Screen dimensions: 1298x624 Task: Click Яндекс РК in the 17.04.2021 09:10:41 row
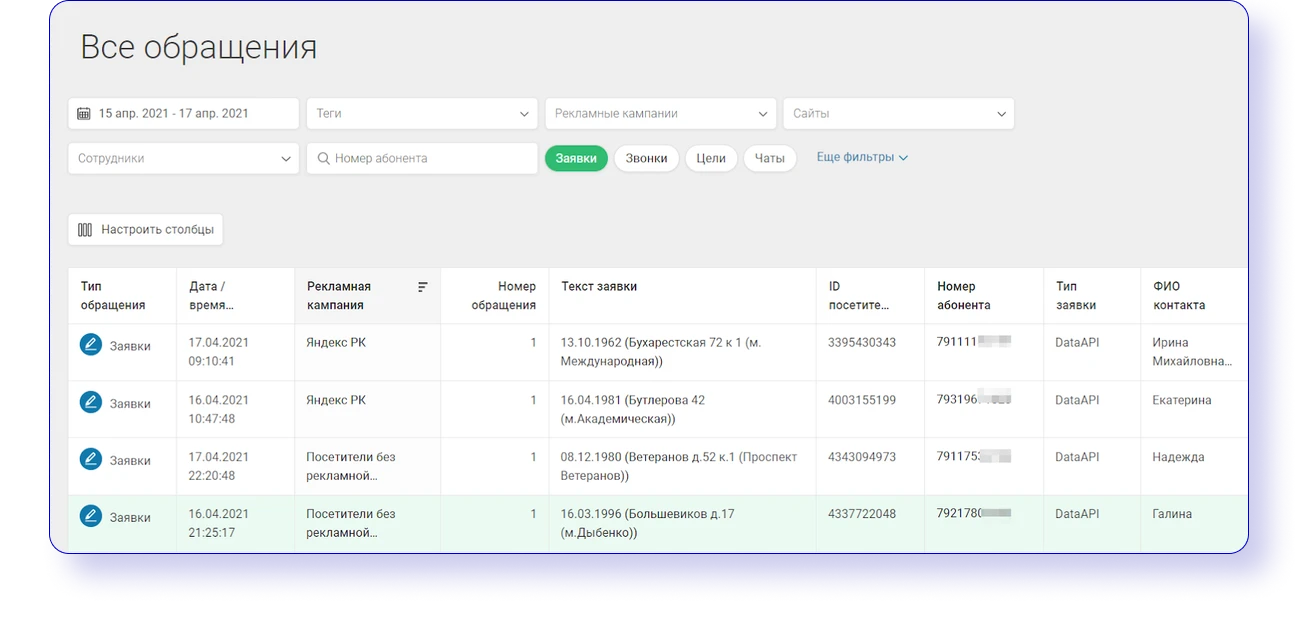click(x=336, y=342)
